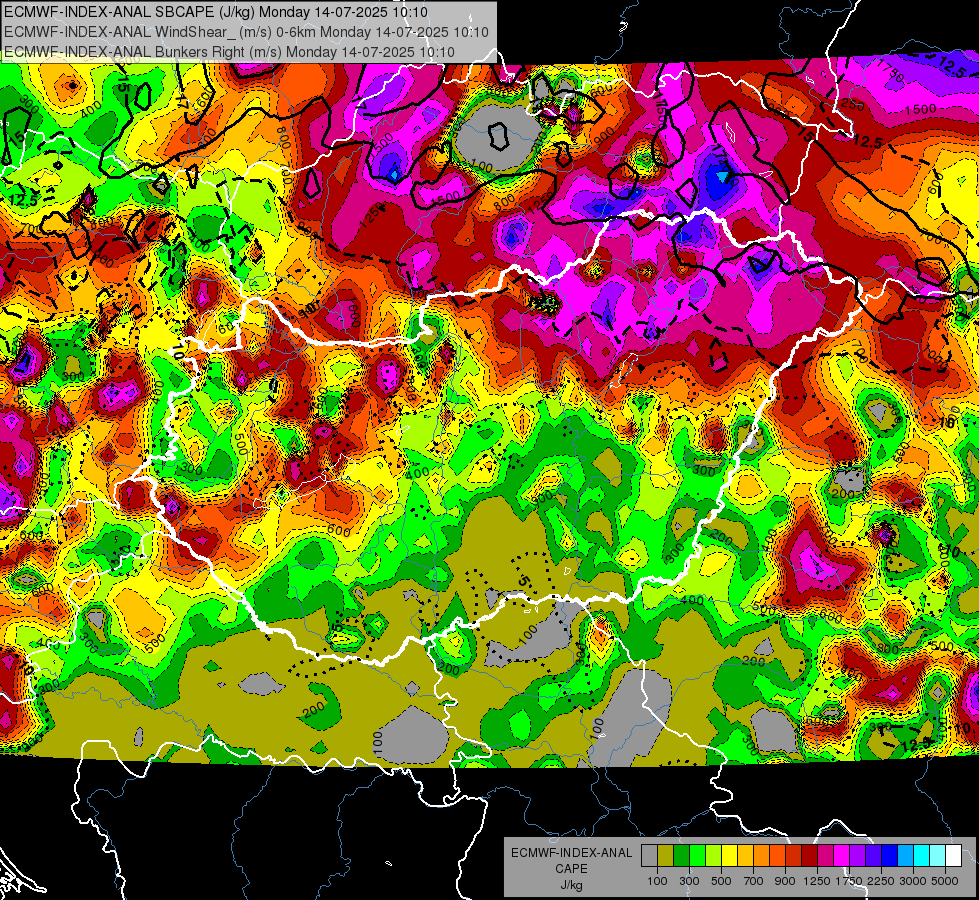Select the olive swatch in CAPE legend

coord(665,856)
